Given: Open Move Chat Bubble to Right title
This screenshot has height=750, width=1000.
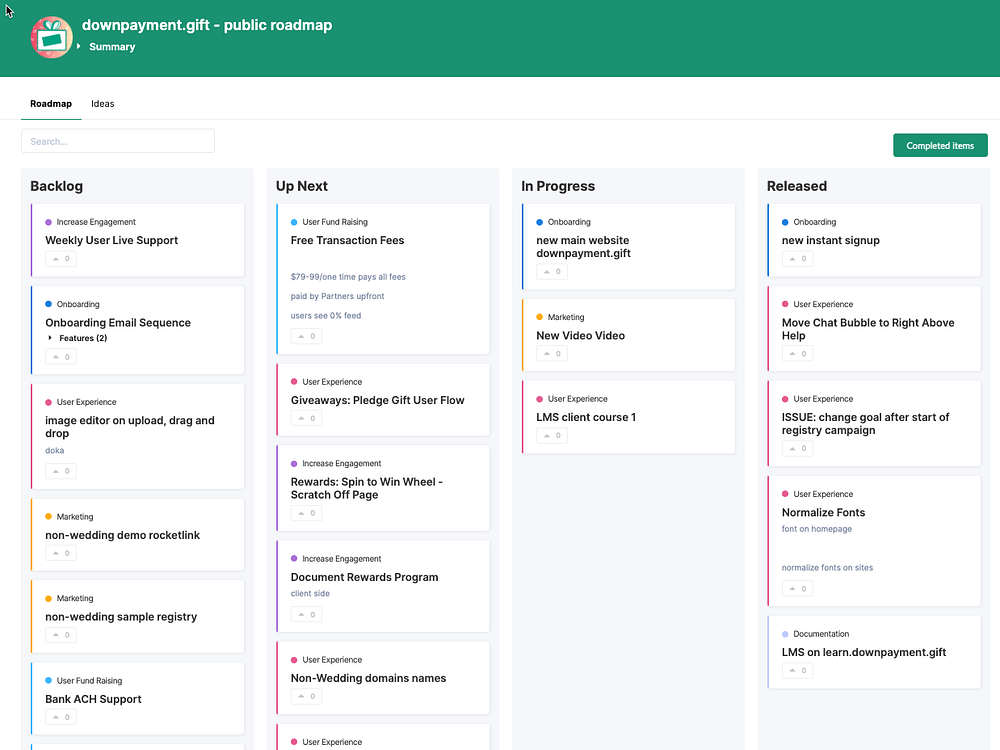Looking at the screenshot, I should click(868, 329).
